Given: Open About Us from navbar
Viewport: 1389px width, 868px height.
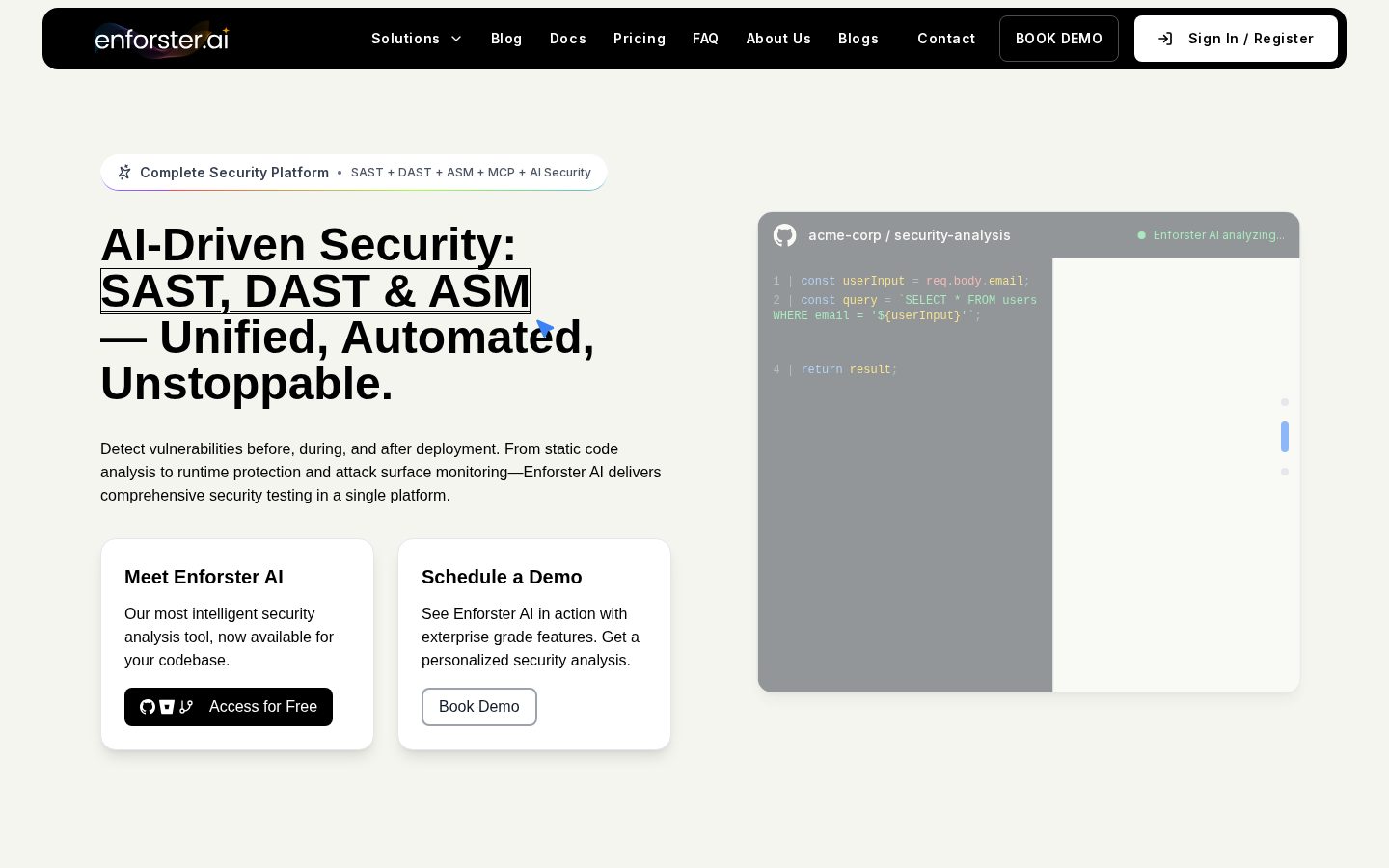Looking at the screenshot, I should (x=778, y=39).
